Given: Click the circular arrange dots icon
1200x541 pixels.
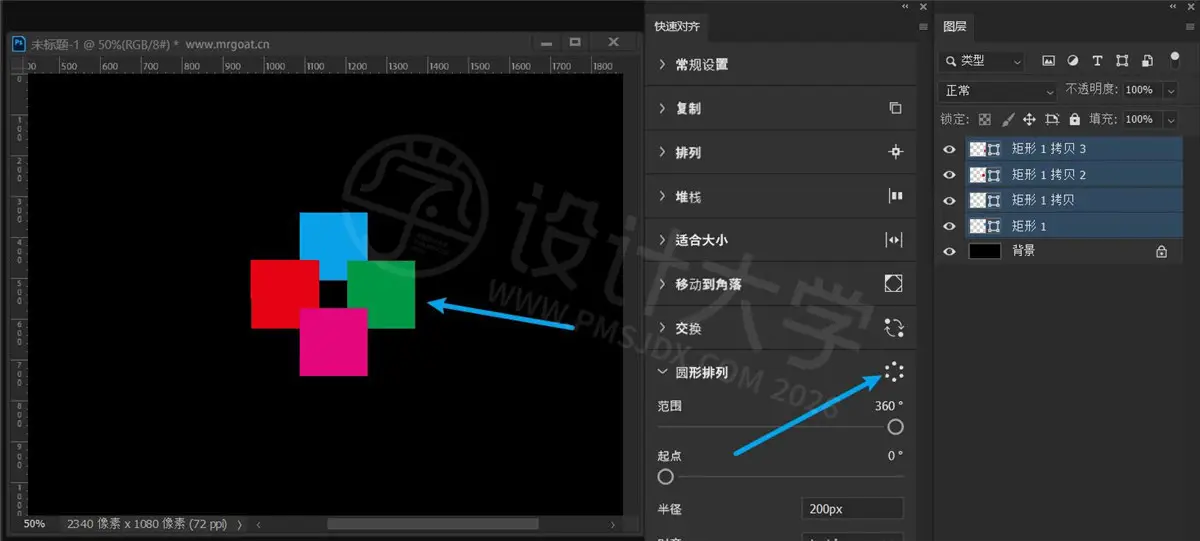Looking at the screenshot, I should (x=894, y=372).
